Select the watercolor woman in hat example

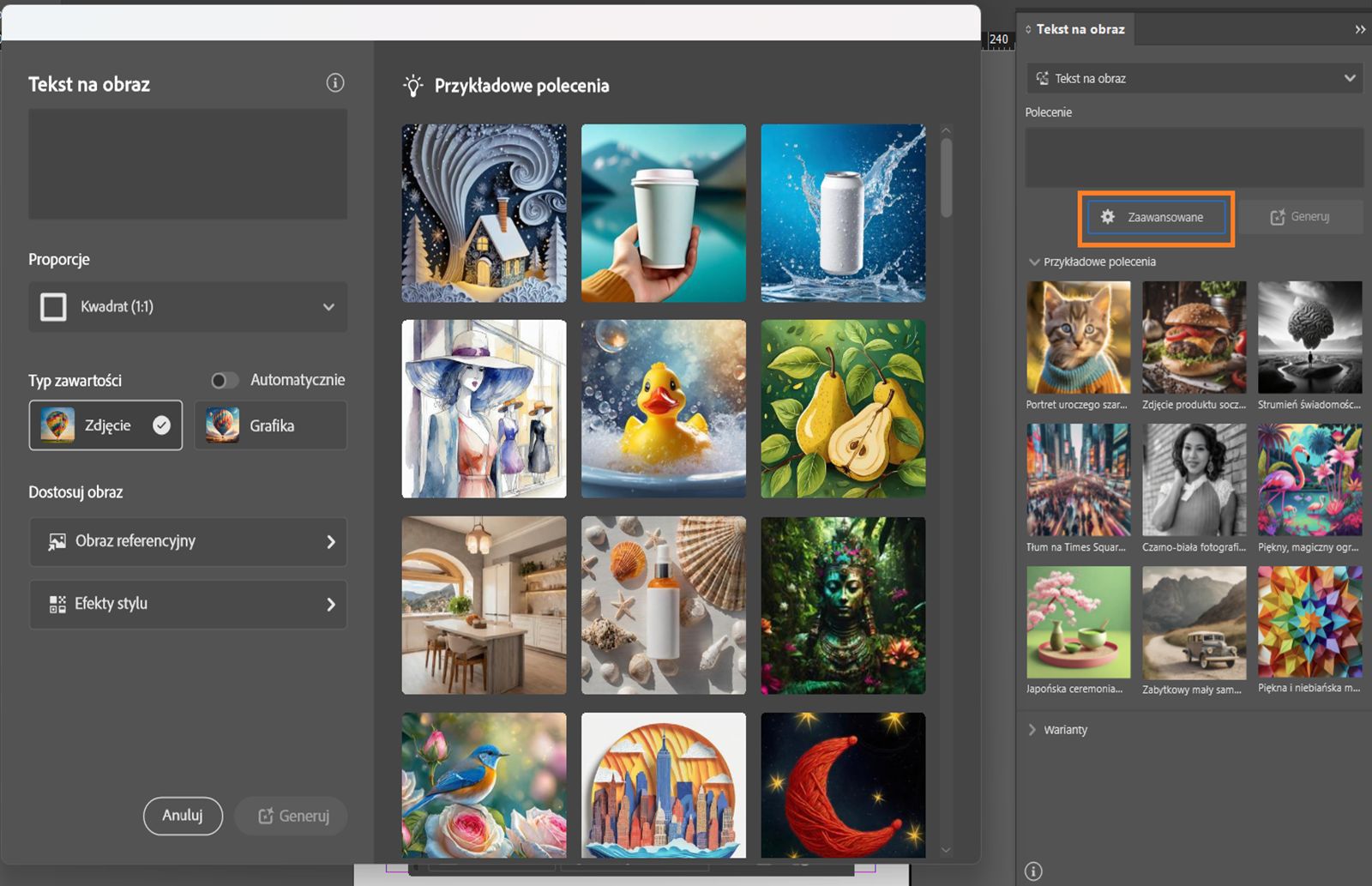coord(484,409)
